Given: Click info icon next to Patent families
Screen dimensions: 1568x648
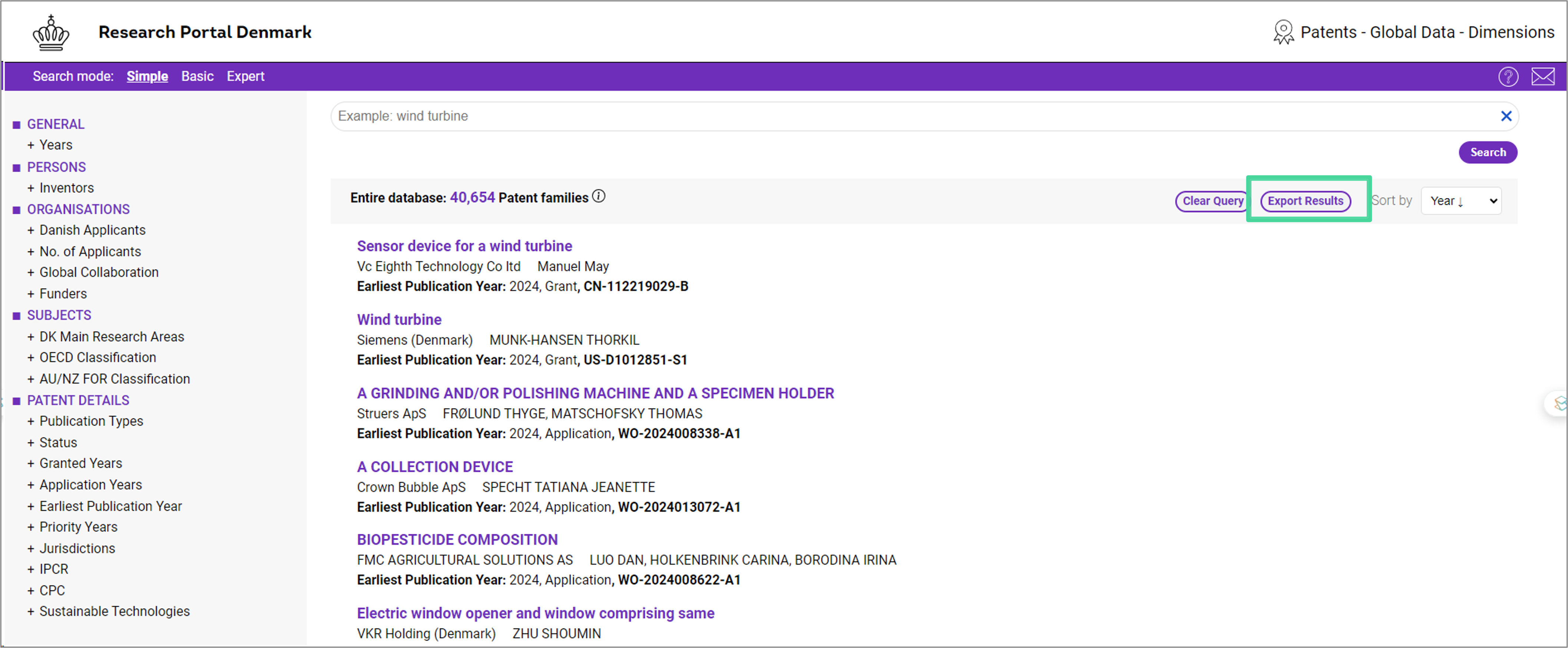Looking at the screenshot, I should tap(599, 196).
